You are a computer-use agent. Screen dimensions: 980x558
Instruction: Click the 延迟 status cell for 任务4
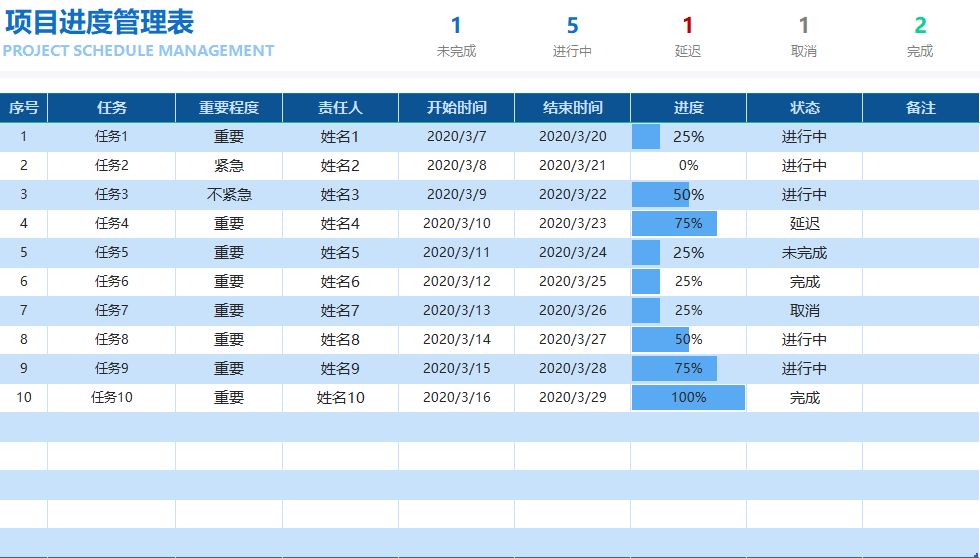pos(804,224)
